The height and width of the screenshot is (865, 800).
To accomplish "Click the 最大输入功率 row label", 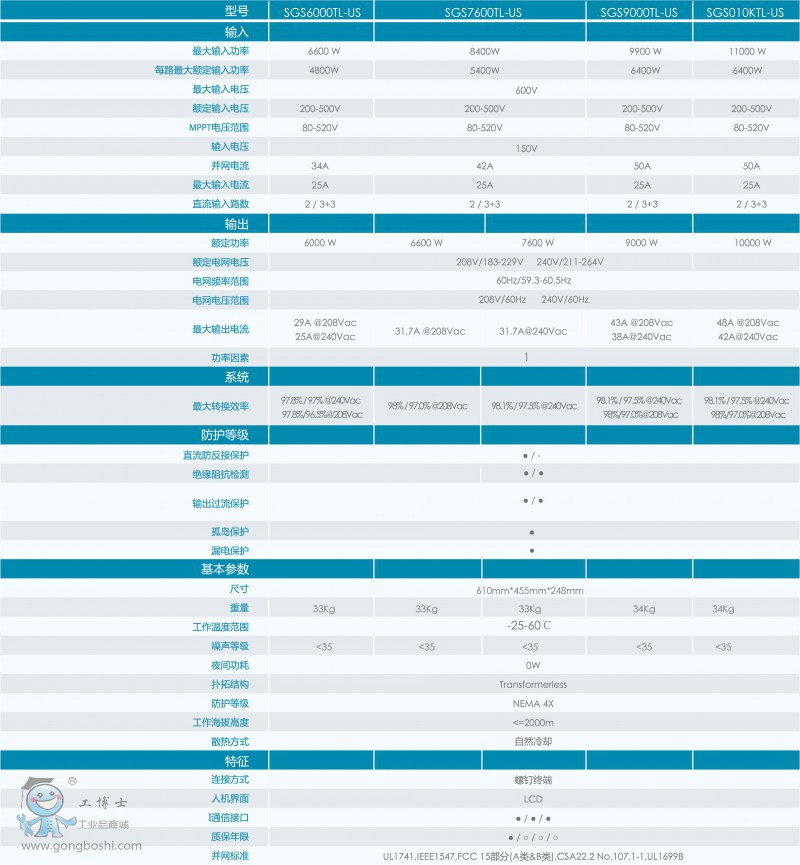I will [x=221, y=51].
